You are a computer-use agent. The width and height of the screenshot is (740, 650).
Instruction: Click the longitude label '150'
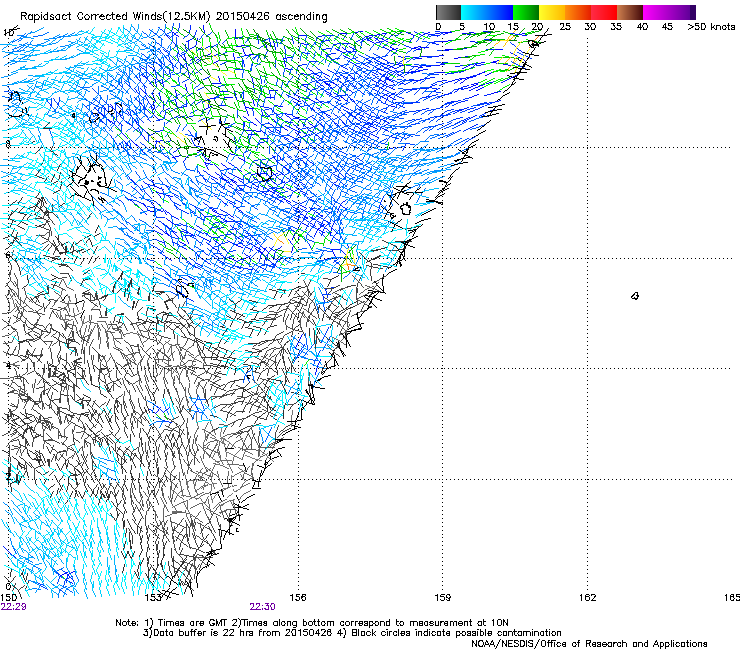[8, 598]
